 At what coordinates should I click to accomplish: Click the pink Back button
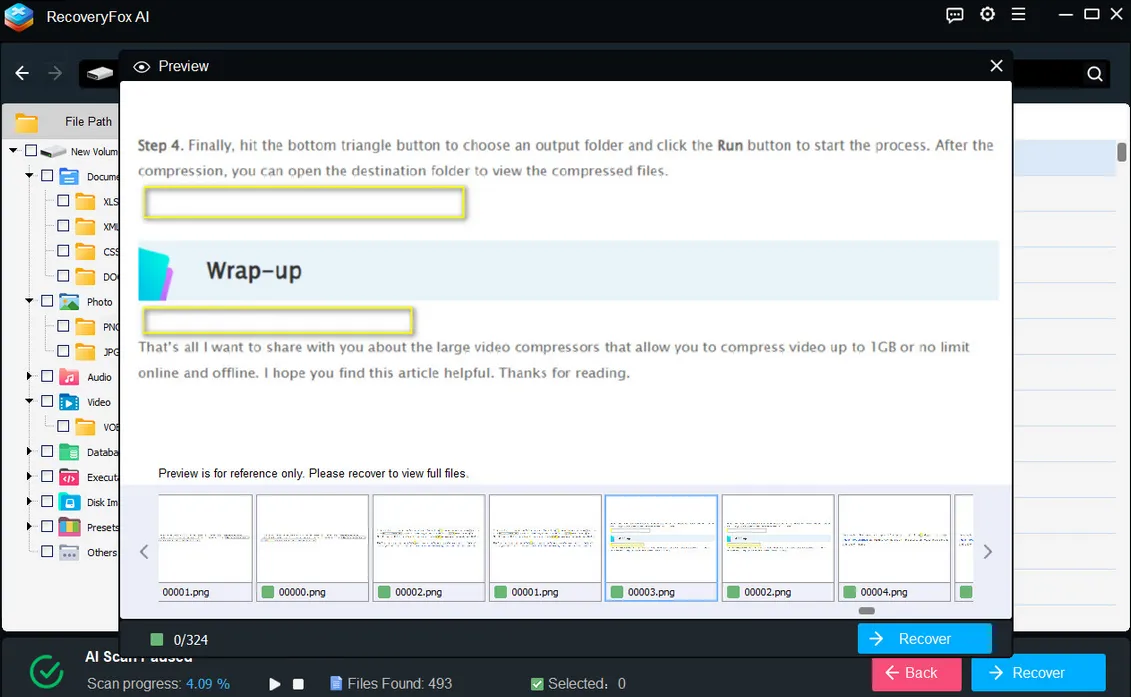tap(916, 673)
